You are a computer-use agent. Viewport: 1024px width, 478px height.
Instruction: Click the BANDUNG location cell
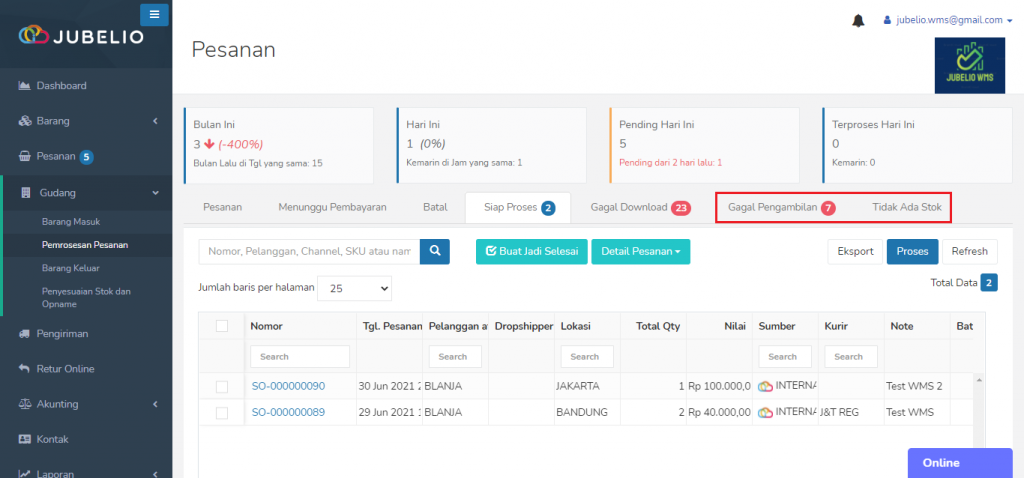[x=587, y=412]
